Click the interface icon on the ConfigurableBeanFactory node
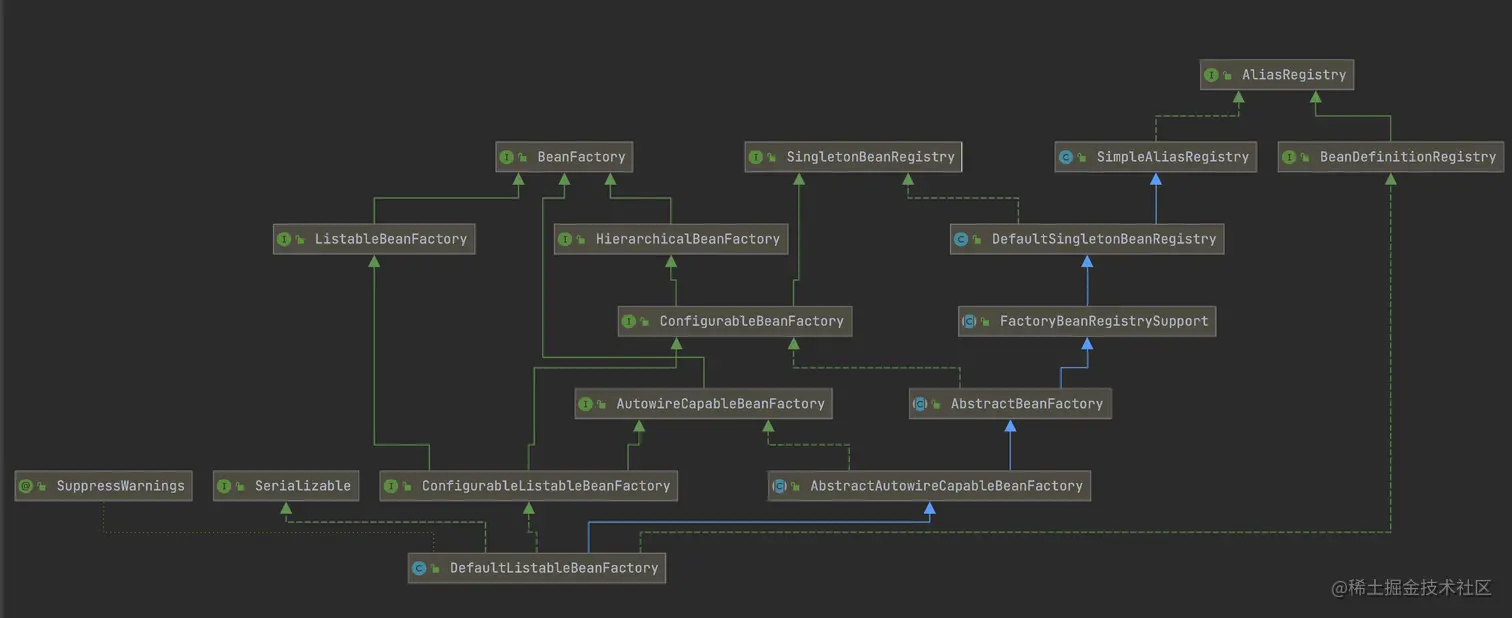 tap(629, 321)
